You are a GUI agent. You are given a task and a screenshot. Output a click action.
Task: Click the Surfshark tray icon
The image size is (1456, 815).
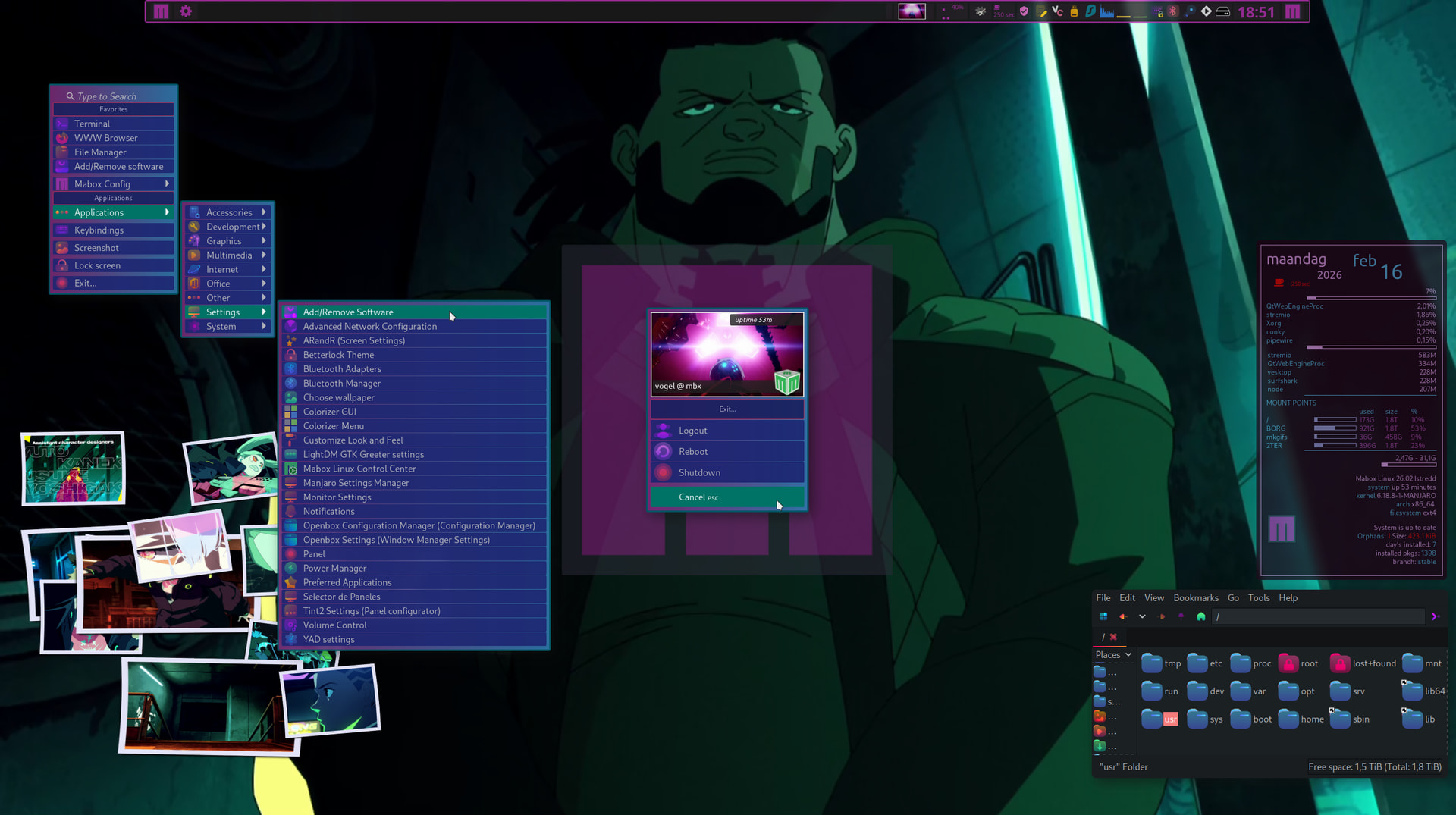coord(1090,11)
